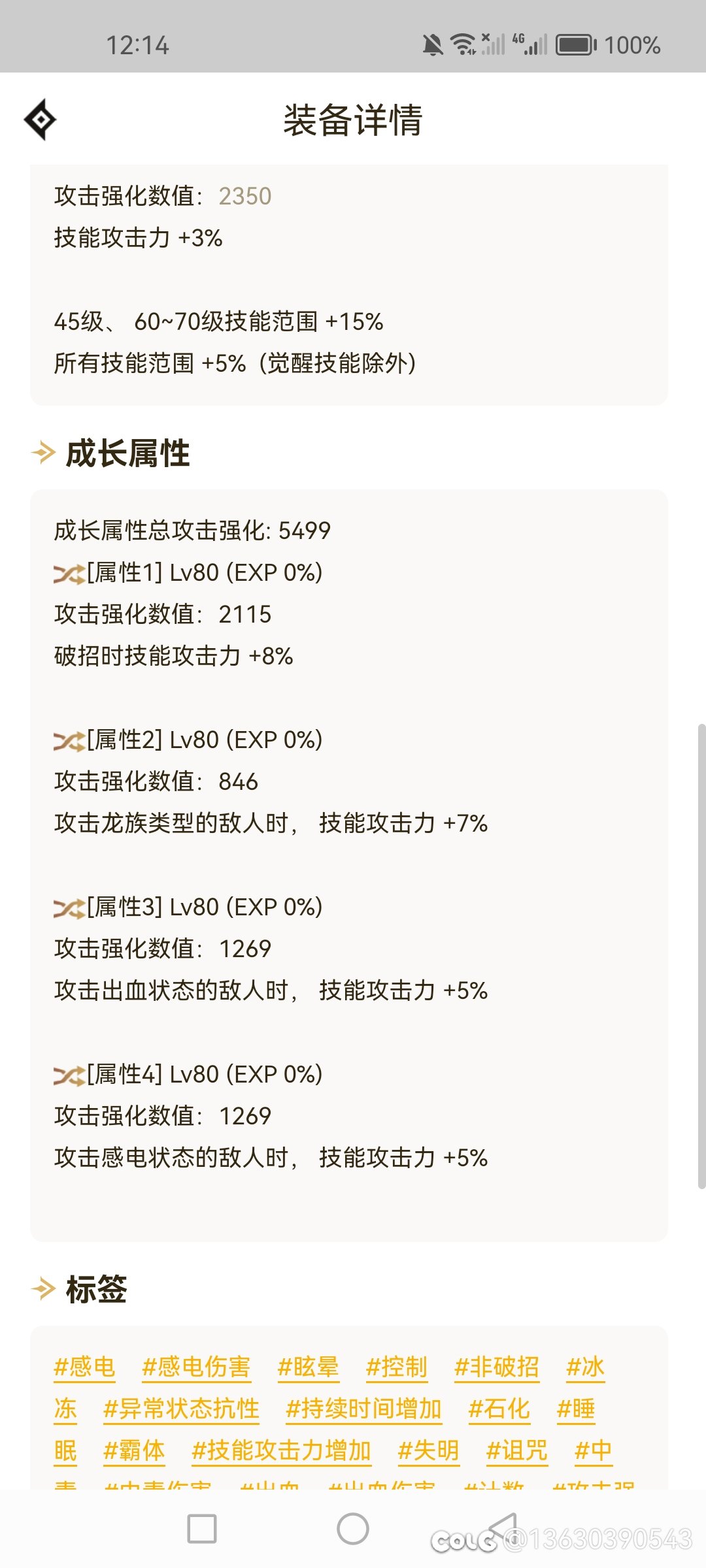This screenshot has width=706, height=1568.
Task: Open the #控制 tag
Action: tap(397, 1367)
